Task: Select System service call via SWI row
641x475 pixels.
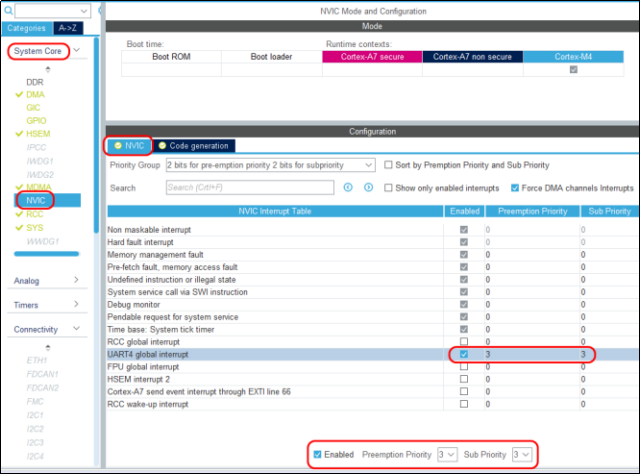Action: (x=373, y=292)
